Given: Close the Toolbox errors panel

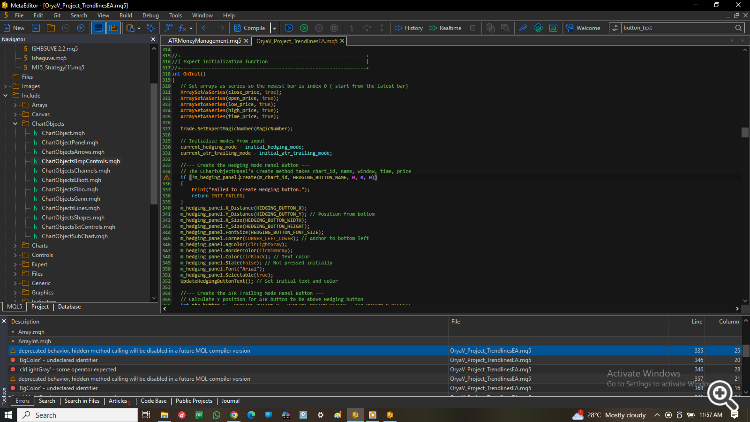Looking at the screenshot, I should tap(4, 322).
